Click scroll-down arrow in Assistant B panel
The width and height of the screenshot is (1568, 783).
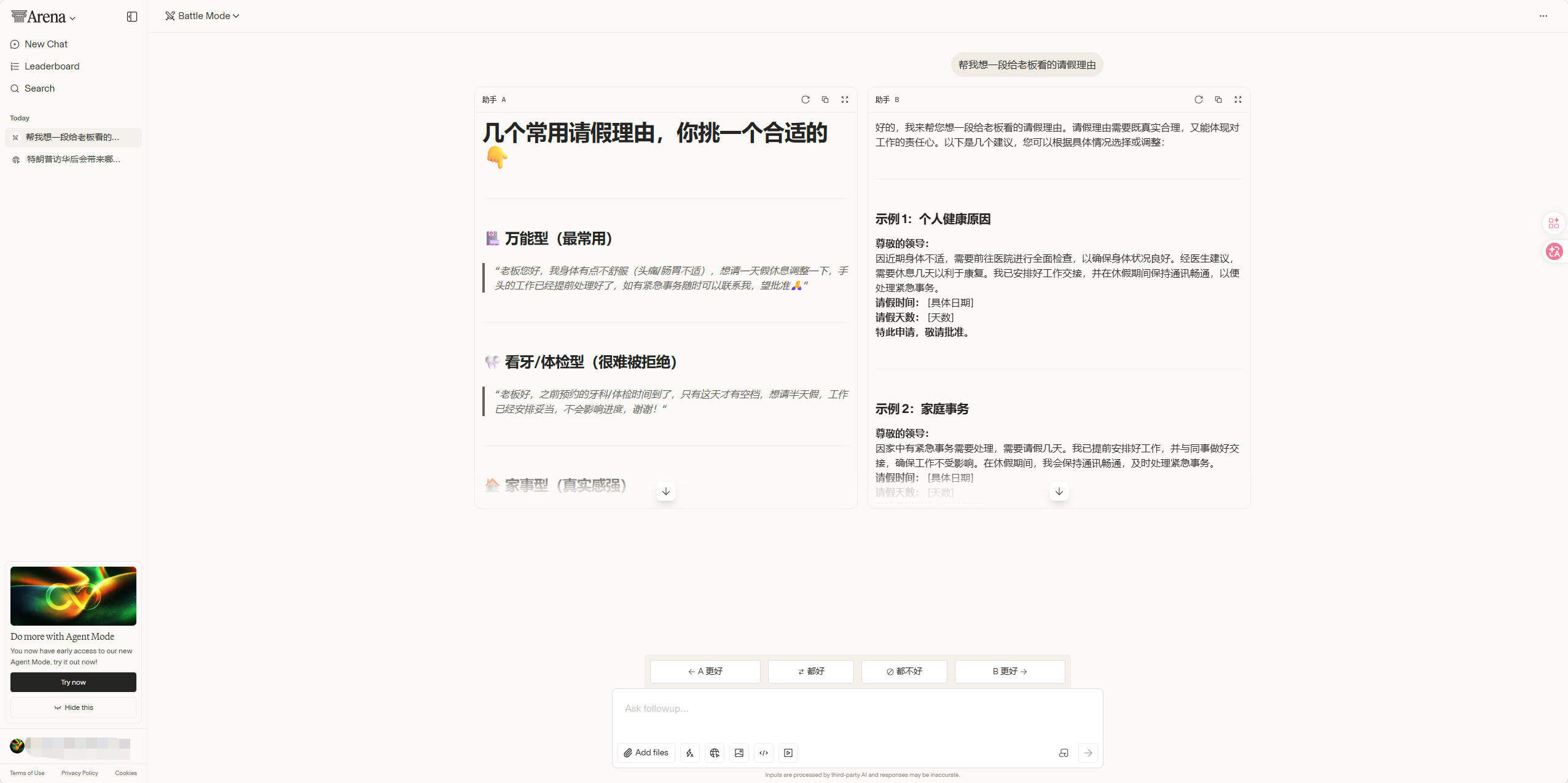pos(1059,491)
